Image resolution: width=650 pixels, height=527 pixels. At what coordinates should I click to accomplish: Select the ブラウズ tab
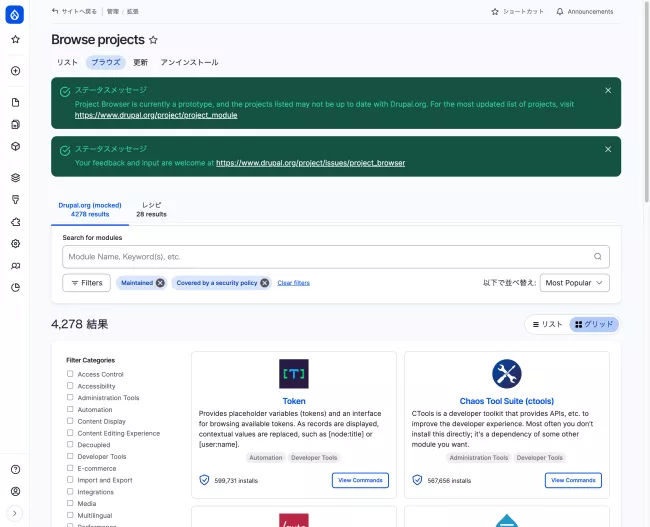(x=106, y=62)
